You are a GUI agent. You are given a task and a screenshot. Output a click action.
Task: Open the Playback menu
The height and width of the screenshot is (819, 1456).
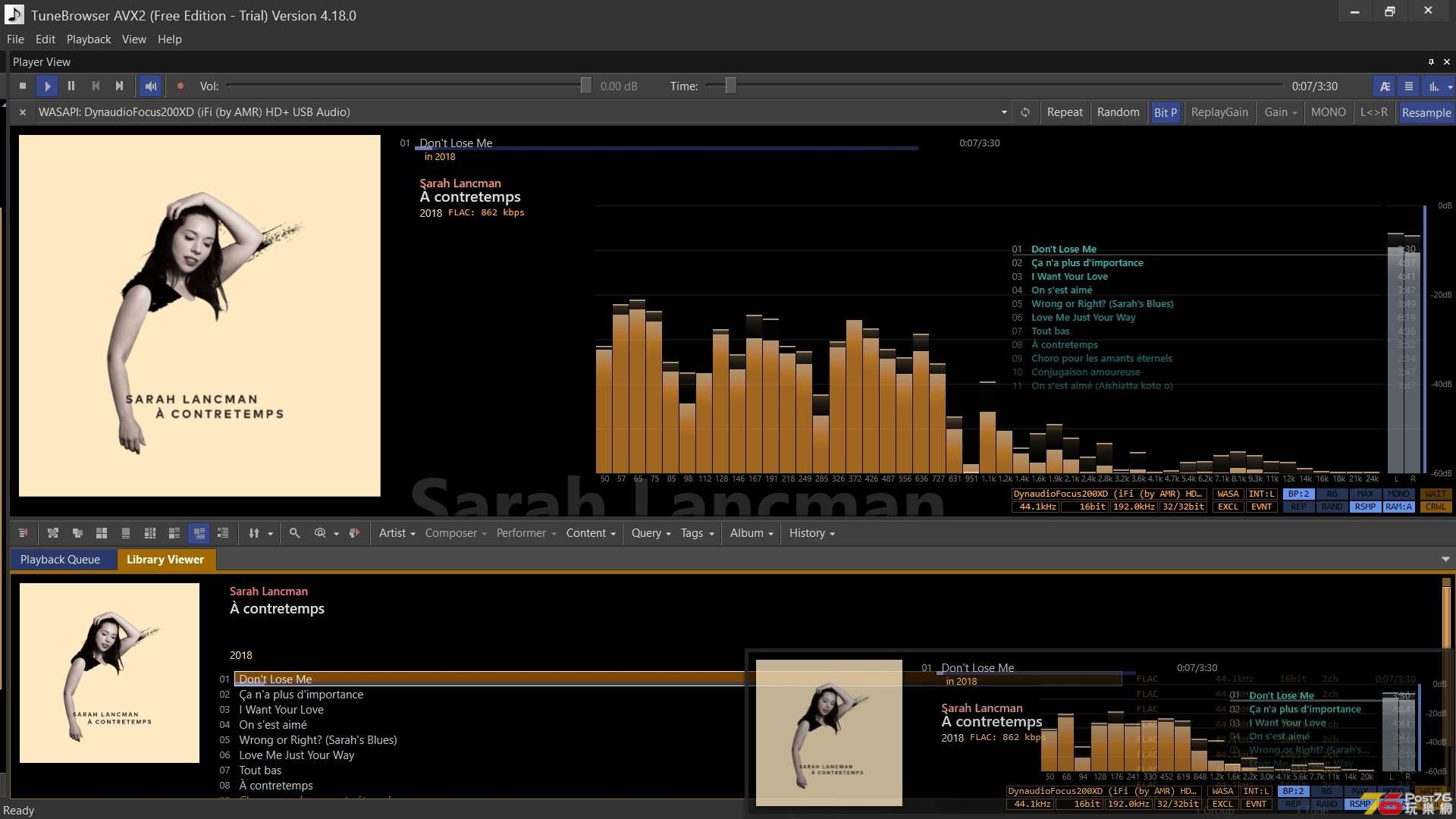coord(89,39)
